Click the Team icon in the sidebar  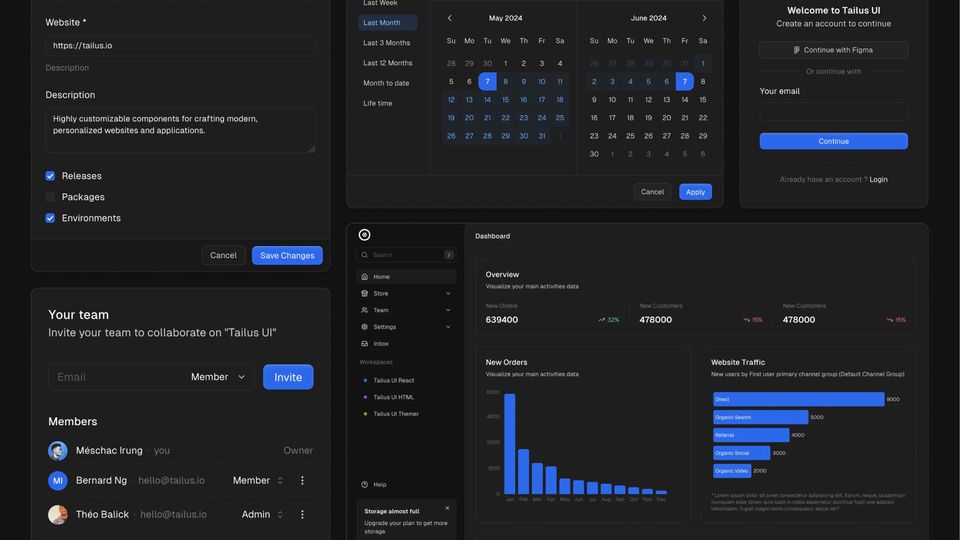coord(364,310)
